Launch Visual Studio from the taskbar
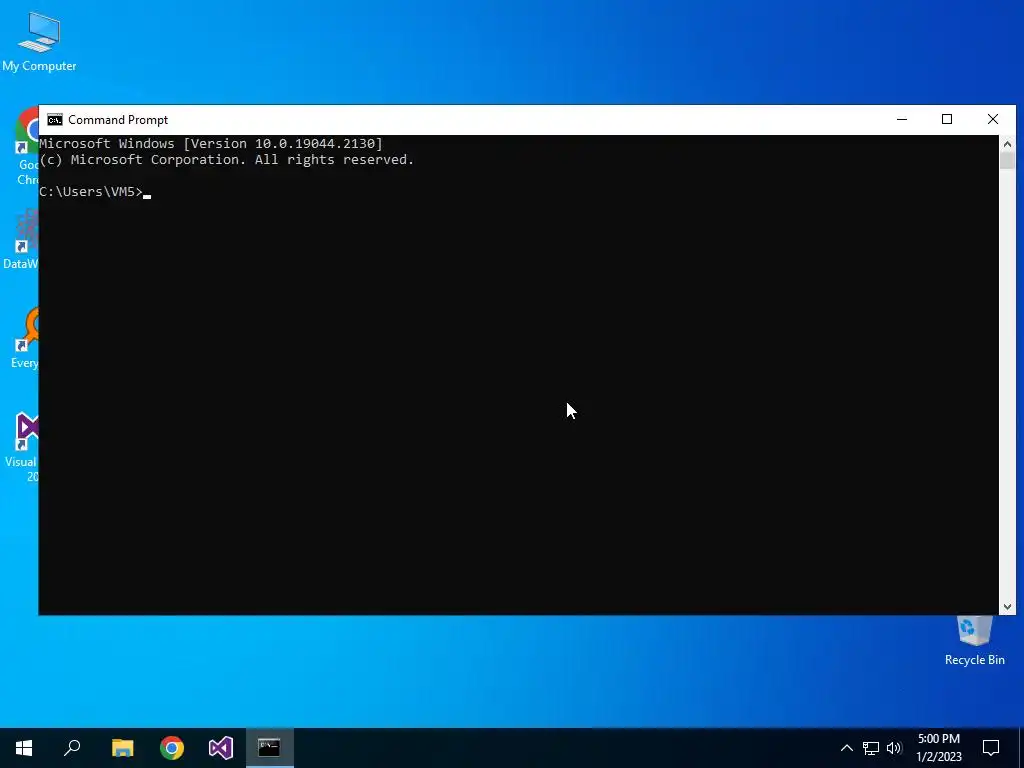 (x=221, y=748)
